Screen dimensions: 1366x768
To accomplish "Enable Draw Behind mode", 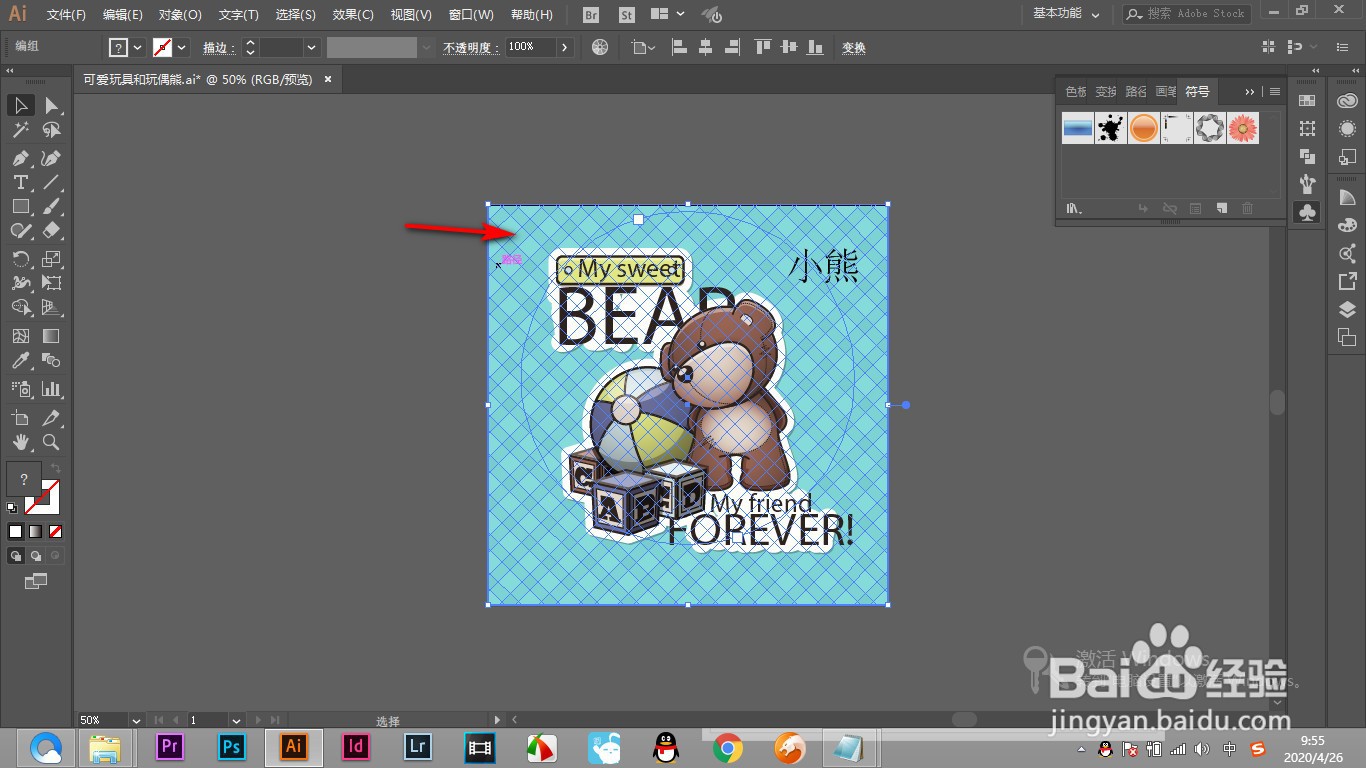I will [x=36, y=555].
